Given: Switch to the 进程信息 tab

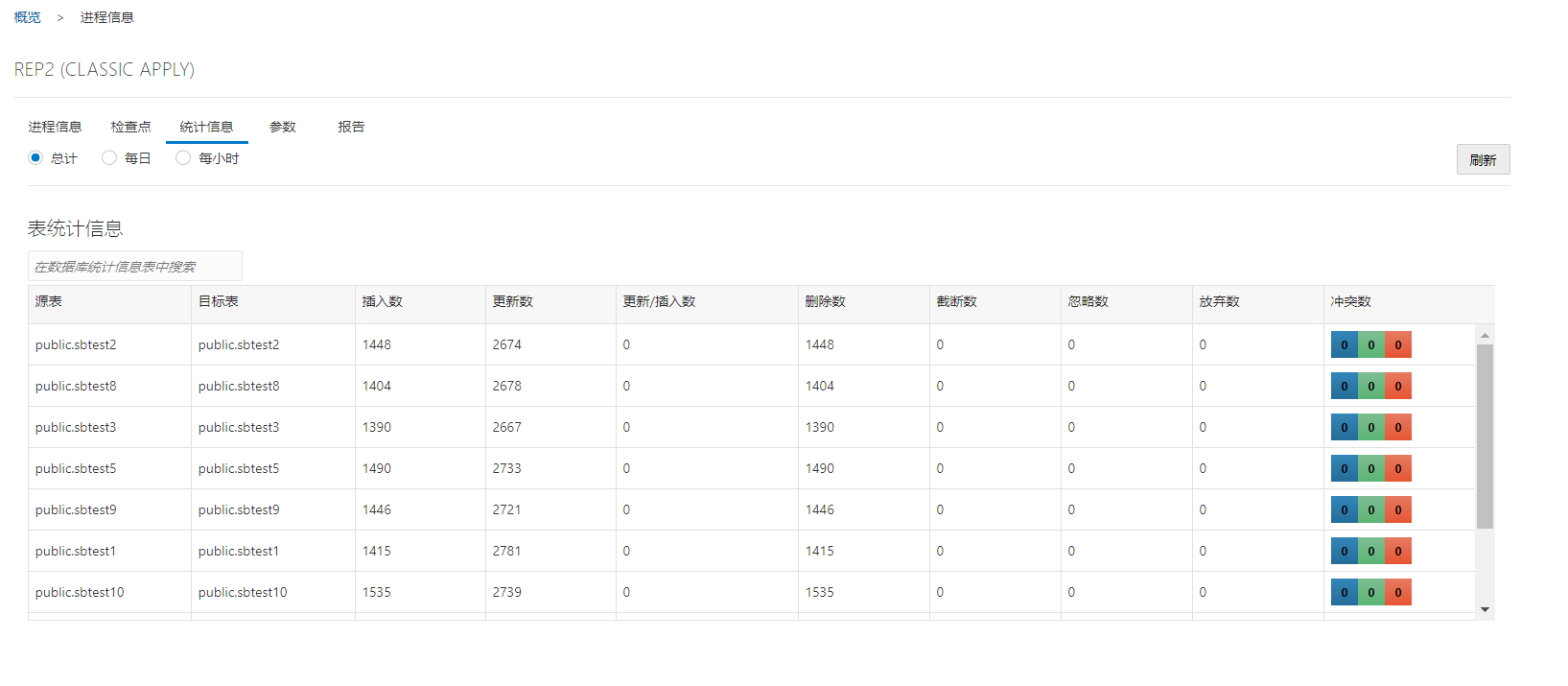Looking at the screenshot, I should pyautogui.click(x=55, y=127).
